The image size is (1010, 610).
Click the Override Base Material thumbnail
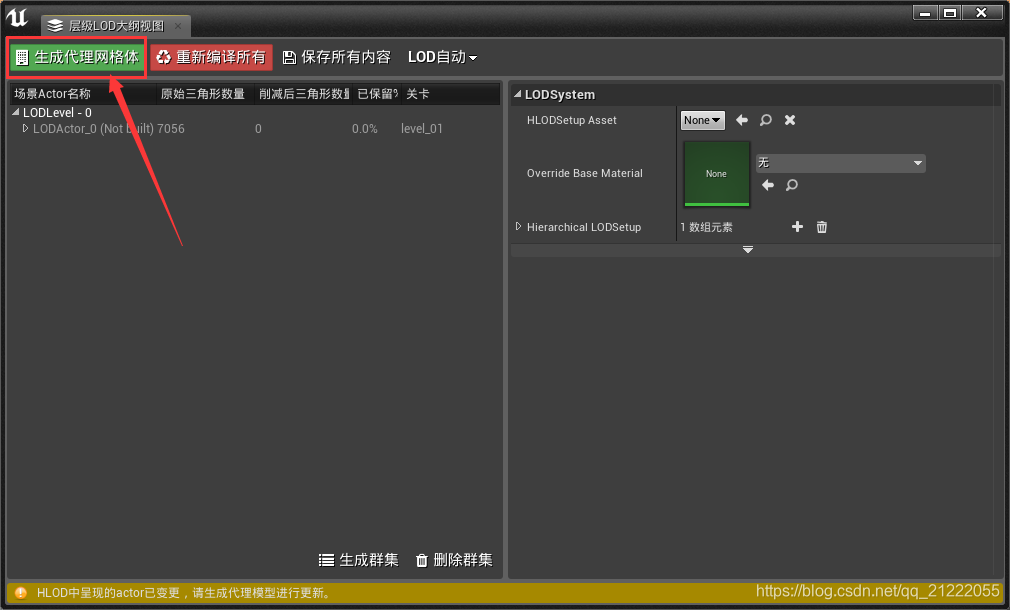[x=716, y=174]
